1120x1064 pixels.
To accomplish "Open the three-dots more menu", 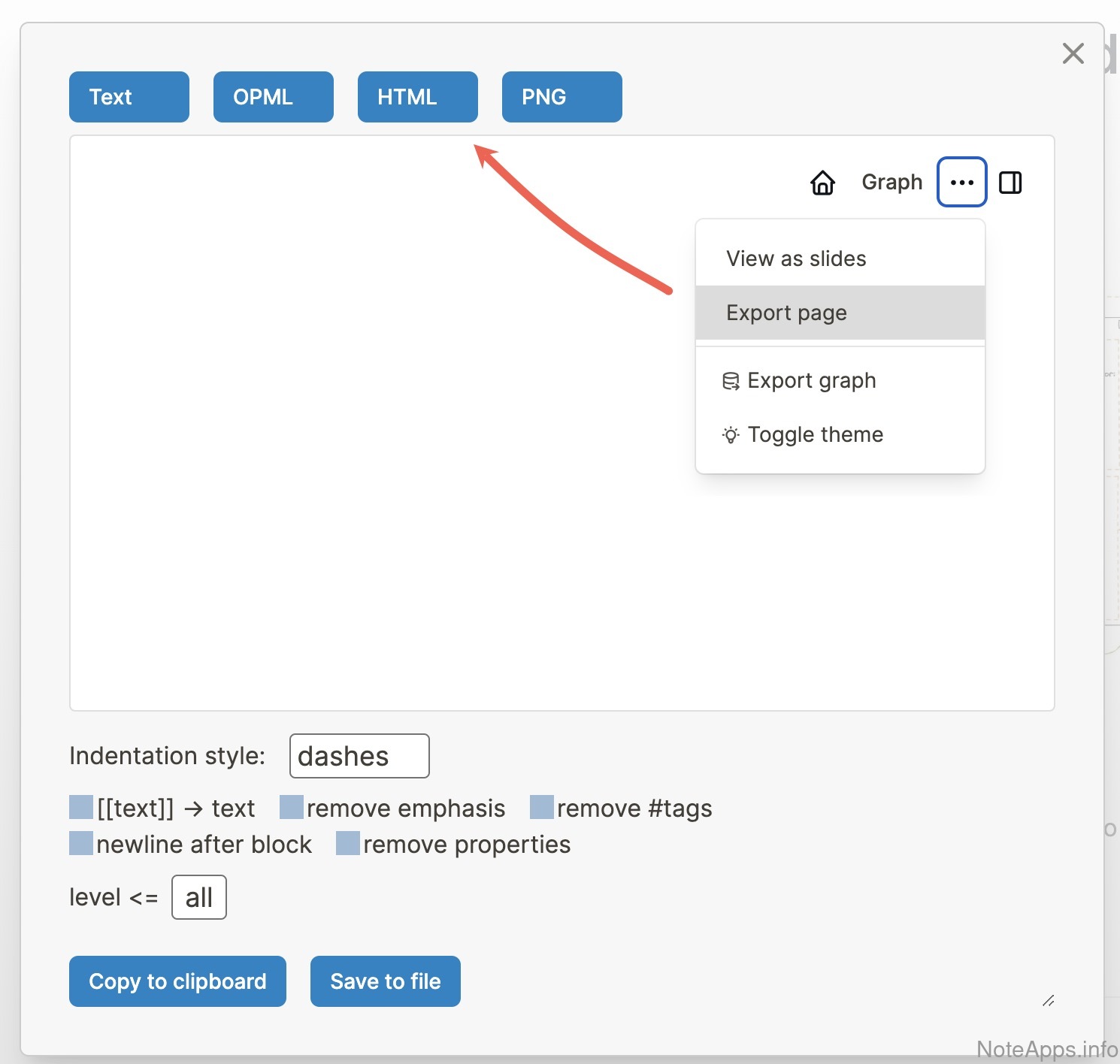I will point(961,182).
